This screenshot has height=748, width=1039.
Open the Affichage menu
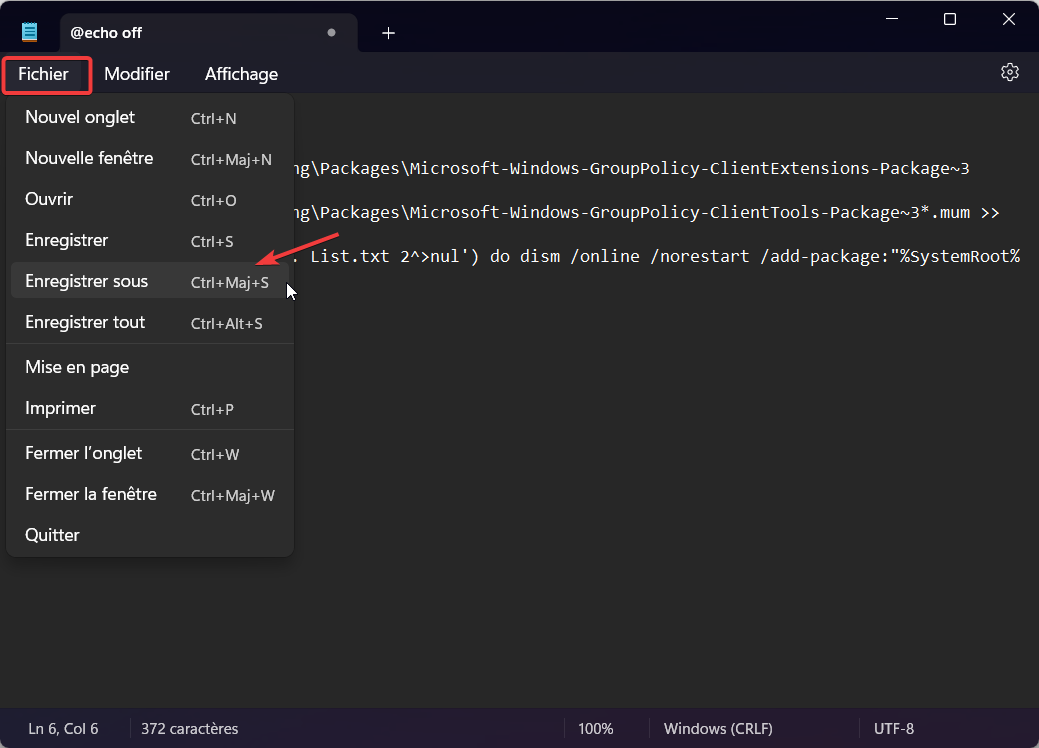click(241, 74)
